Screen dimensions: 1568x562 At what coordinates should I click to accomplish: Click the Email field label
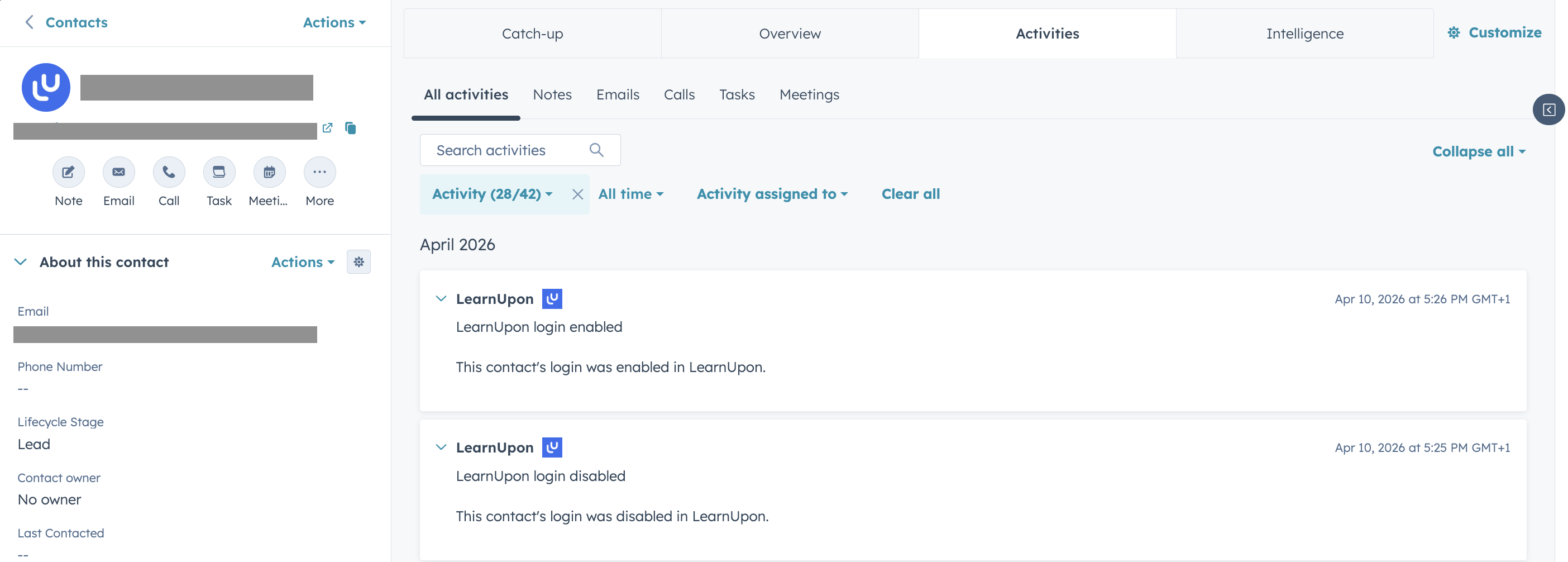[x=33, y=312]
